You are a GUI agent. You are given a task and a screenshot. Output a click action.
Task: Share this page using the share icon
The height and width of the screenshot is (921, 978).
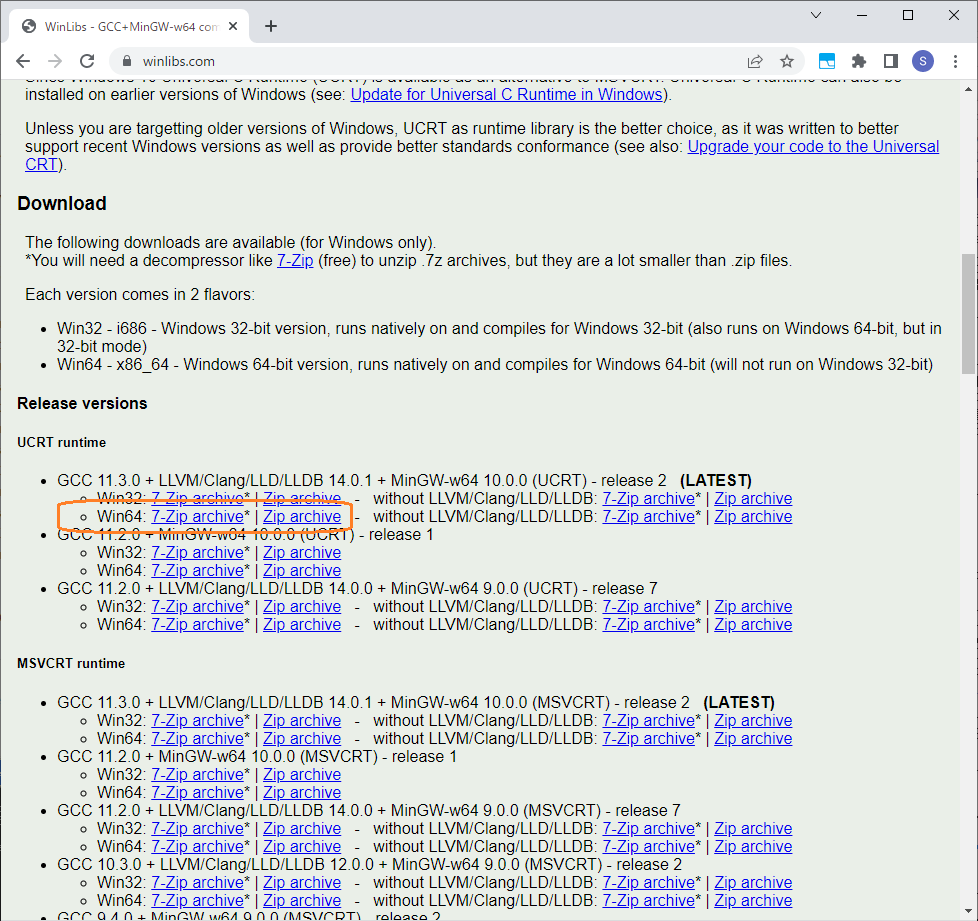(755, 61)
